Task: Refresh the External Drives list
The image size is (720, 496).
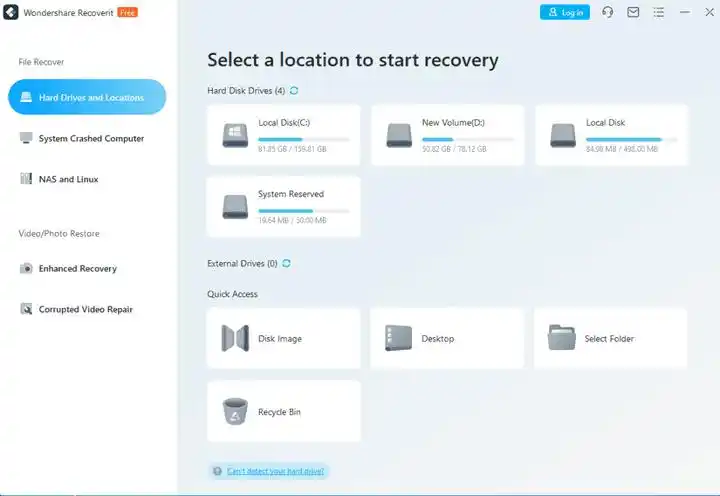Action: [287, 264]
